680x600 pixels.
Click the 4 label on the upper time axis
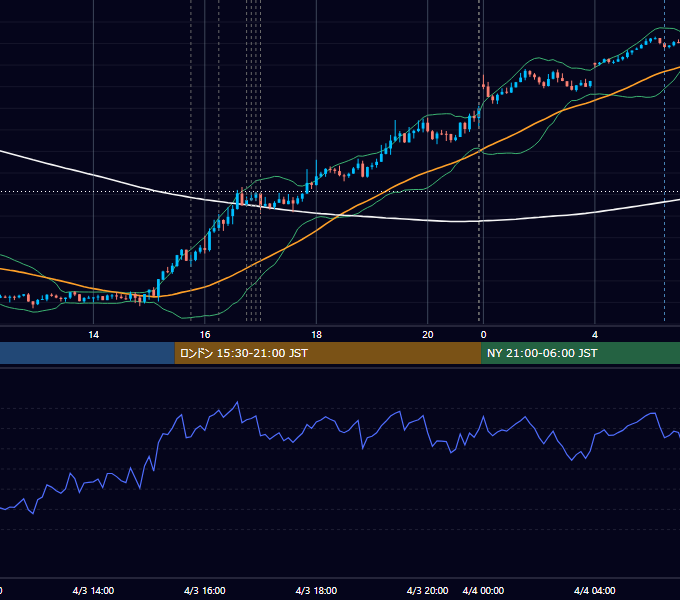coord(595,335)
